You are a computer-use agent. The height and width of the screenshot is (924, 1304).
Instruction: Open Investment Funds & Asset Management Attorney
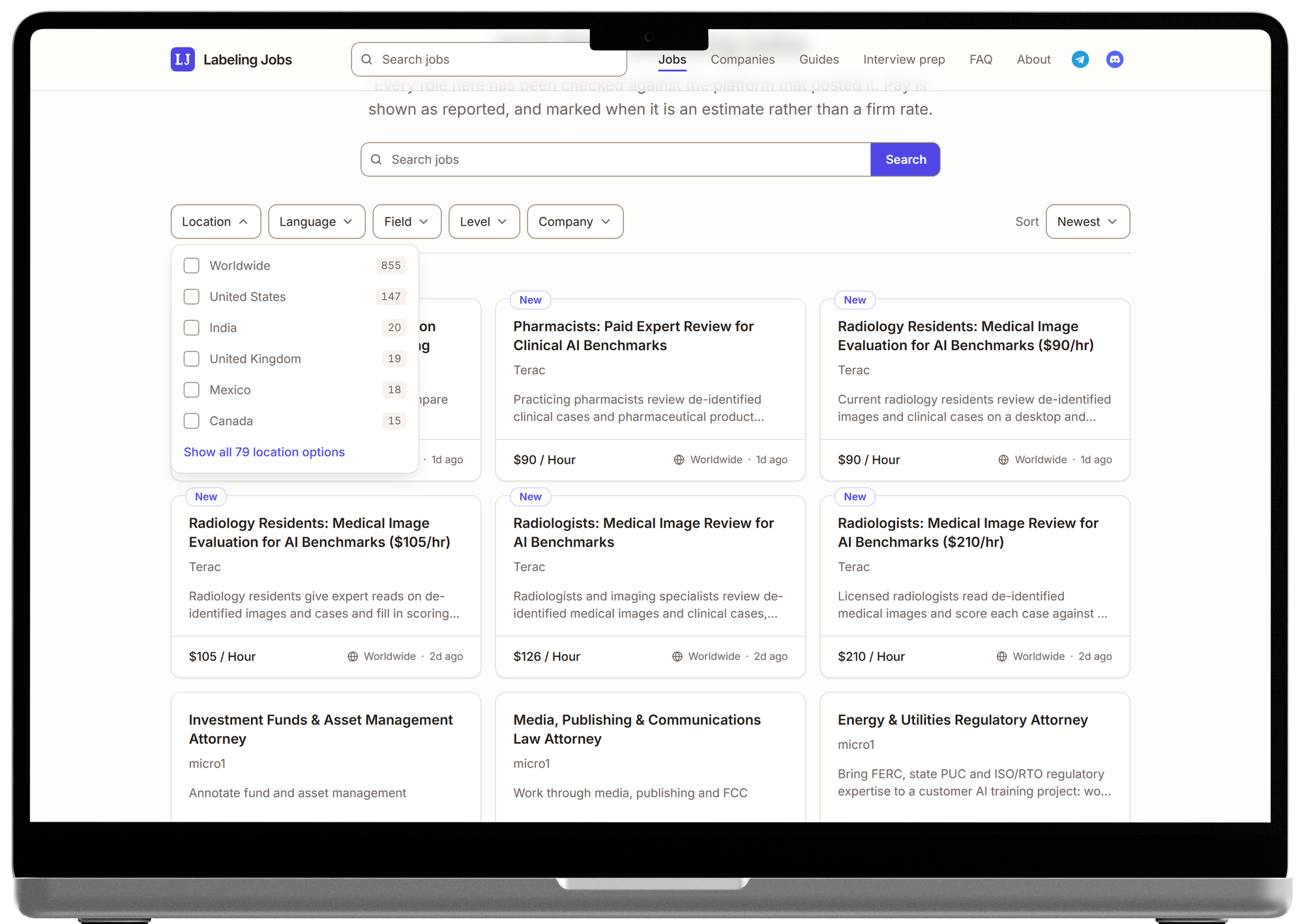321,729
